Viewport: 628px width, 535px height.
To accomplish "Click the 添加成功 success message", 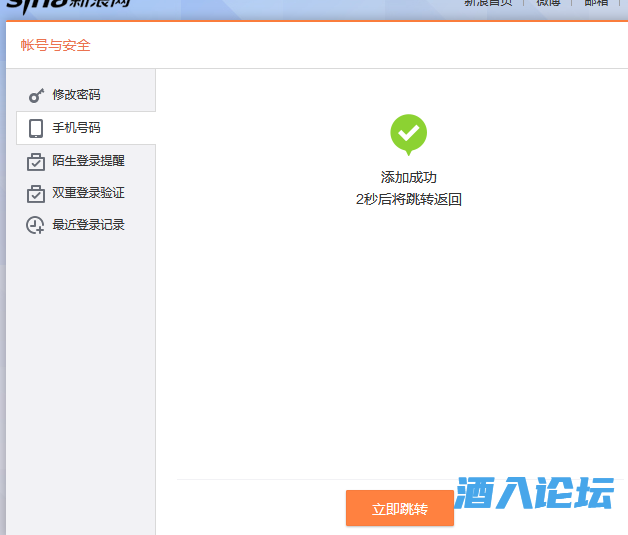I will (x=408, y=177).
